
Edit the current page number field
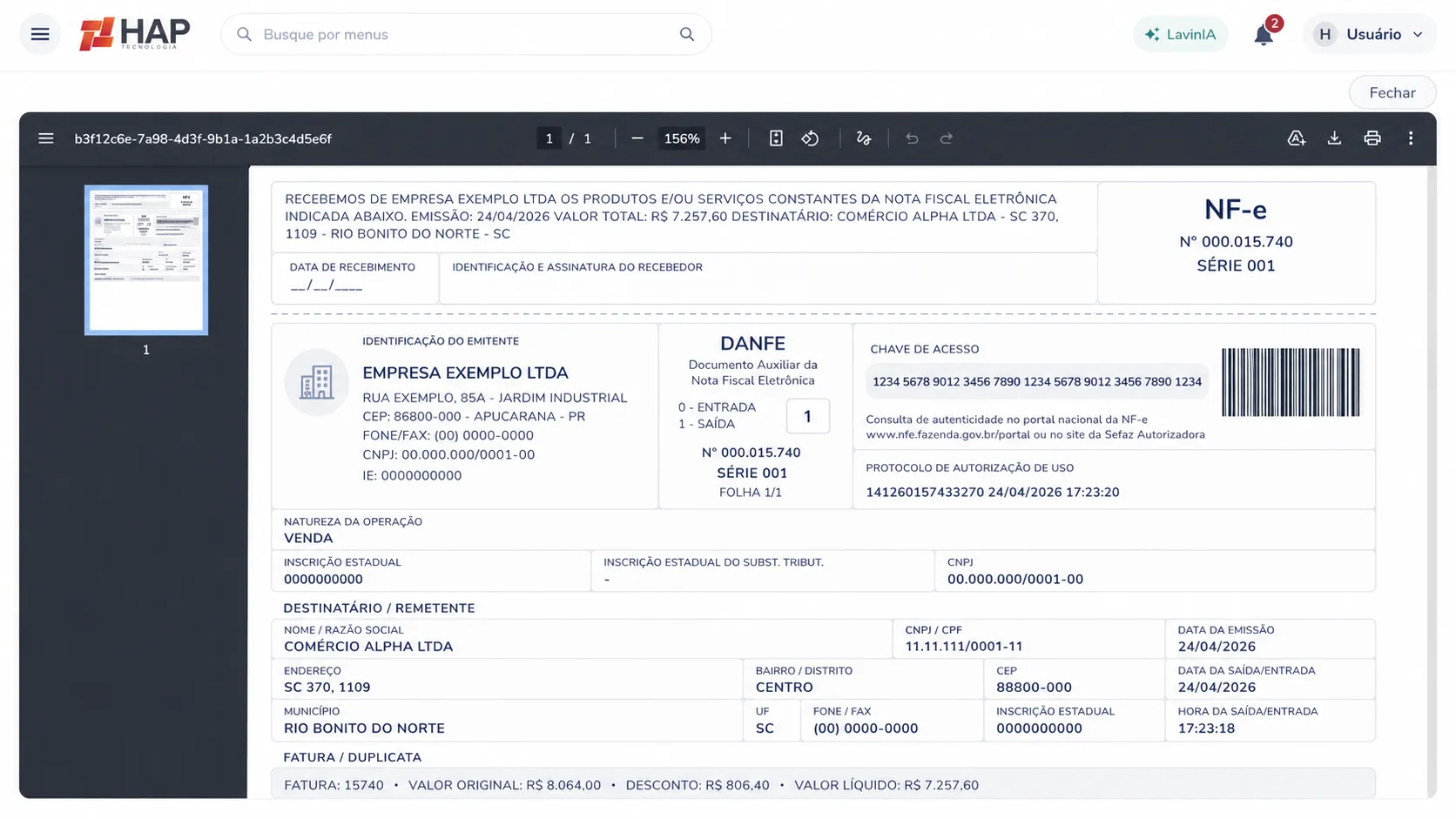tap(549, 138)
